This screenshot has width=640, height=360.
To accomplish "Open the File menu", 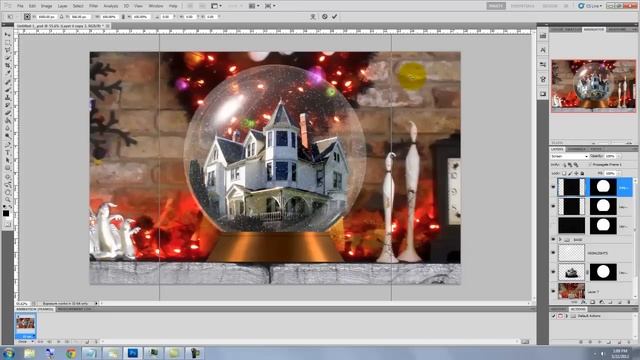I will (x=20, y=6).
